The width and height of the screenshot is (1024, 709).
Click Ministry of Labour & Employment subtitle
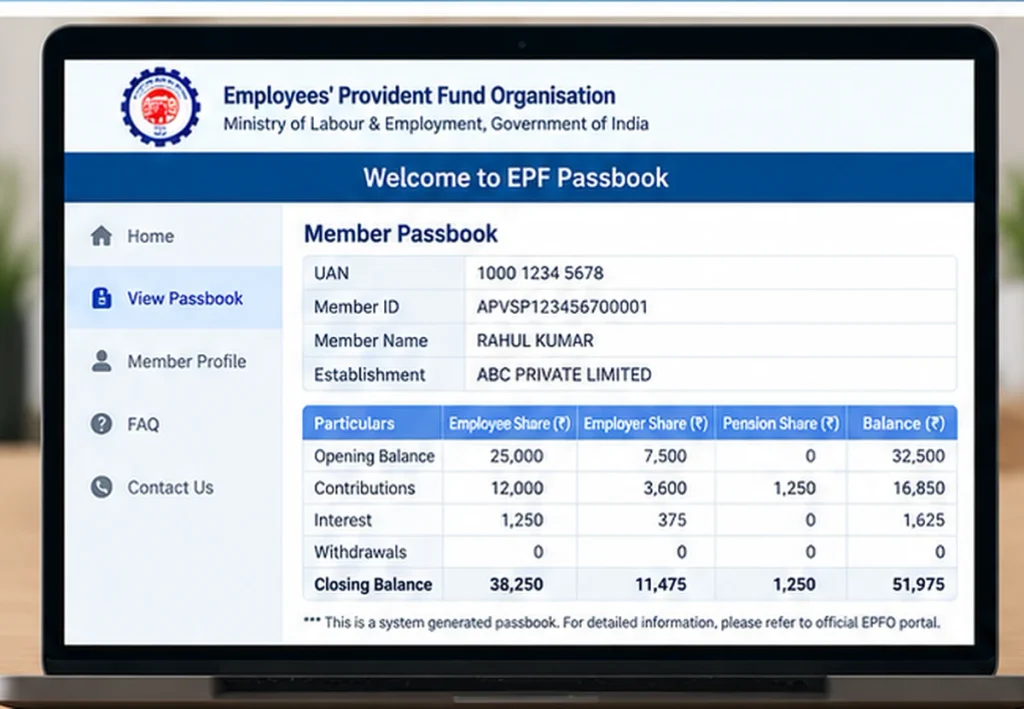[436, 124]
